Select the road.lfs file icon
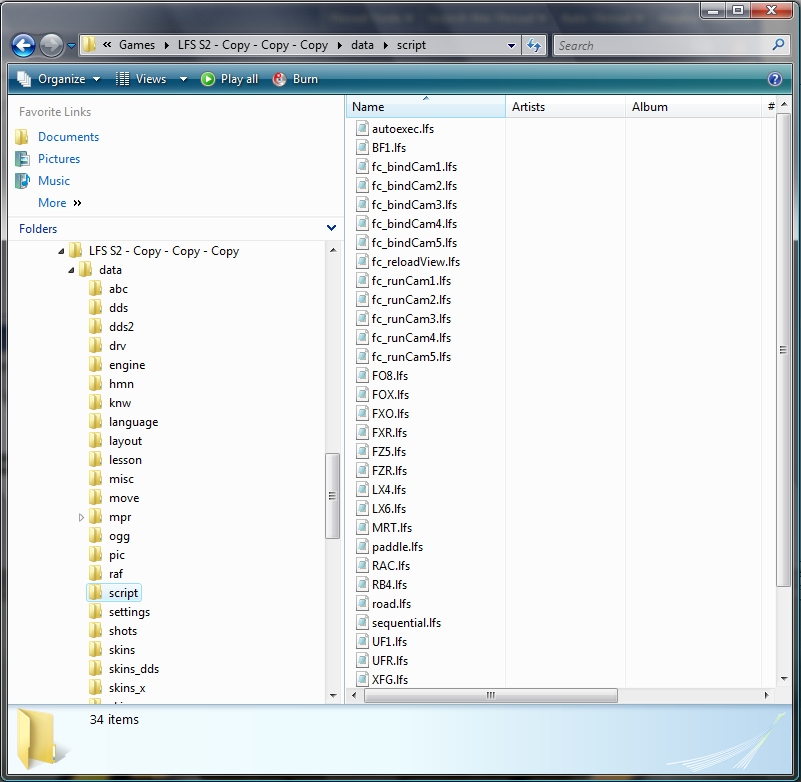The width and height of the screenshot is (801, 782). click(x=362, y=603)
